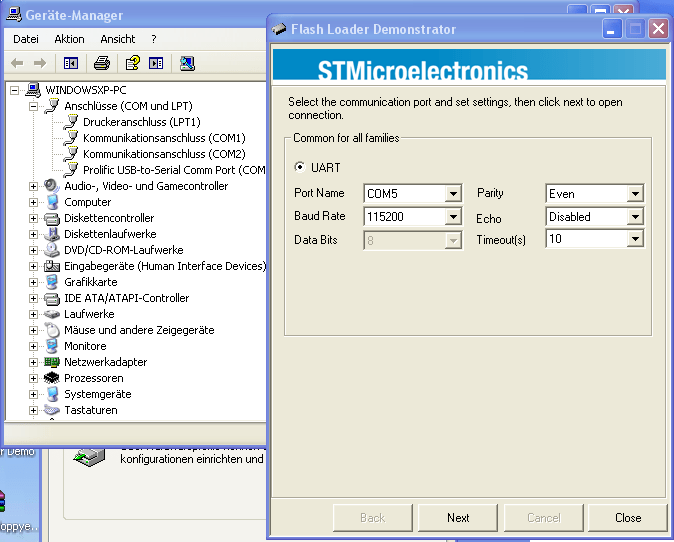Open Properties icon with question mark
The width and height of the screenshot is (674, 542).
[x=133, y=63]
